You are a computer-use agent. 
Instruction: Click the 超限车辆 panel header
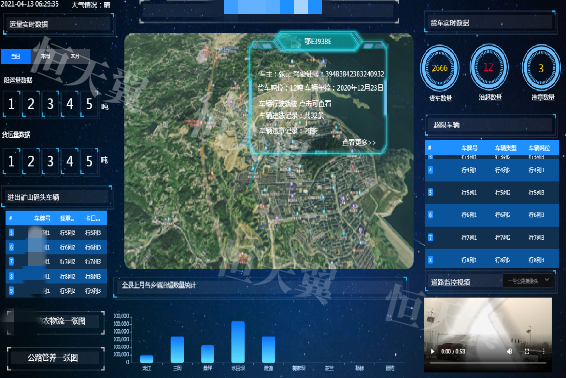point(490,125)
